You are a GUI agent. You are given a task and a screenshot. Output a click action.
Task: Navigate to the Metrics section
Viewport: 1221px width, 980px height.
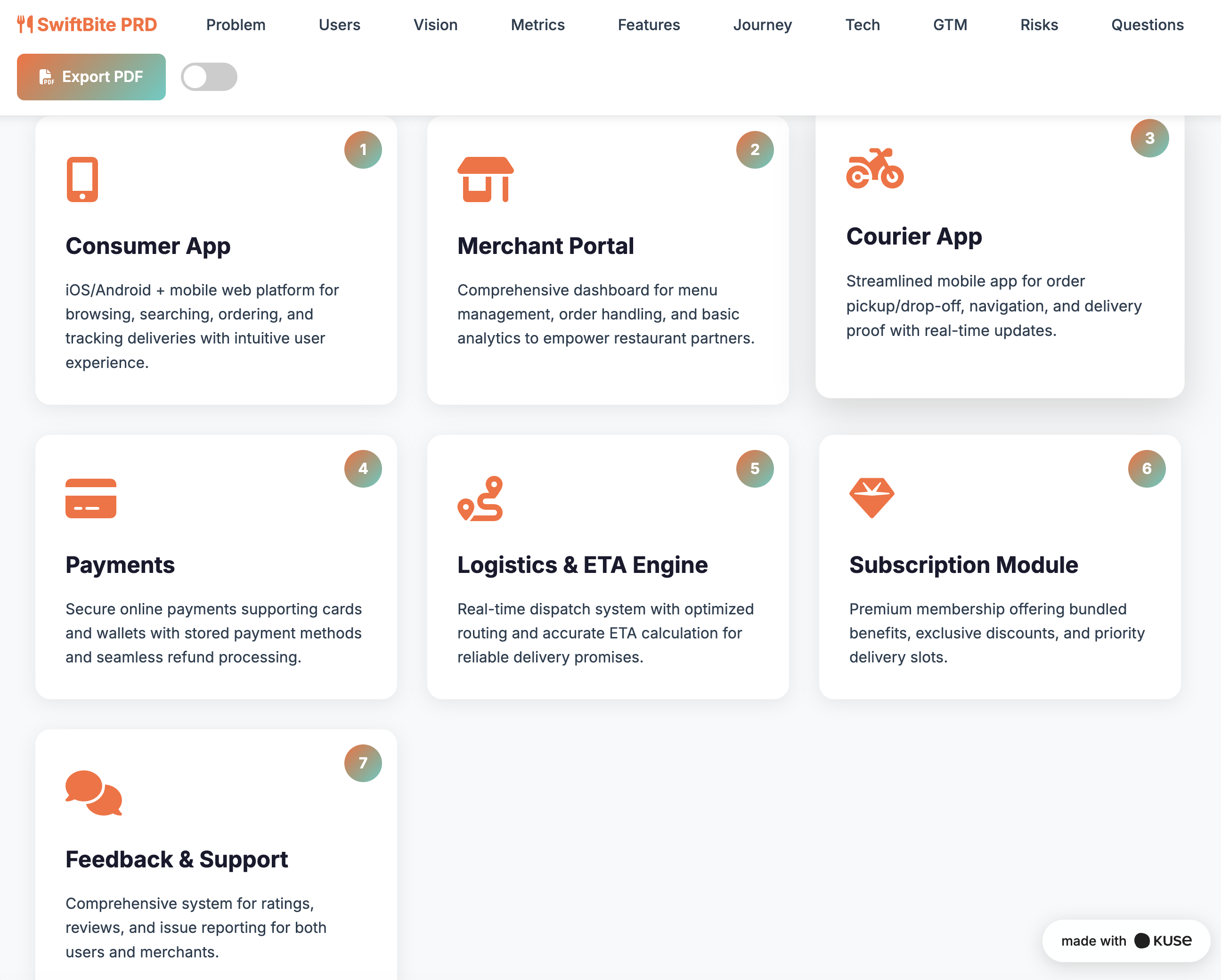pyautogui.click(x=537, y=25)
